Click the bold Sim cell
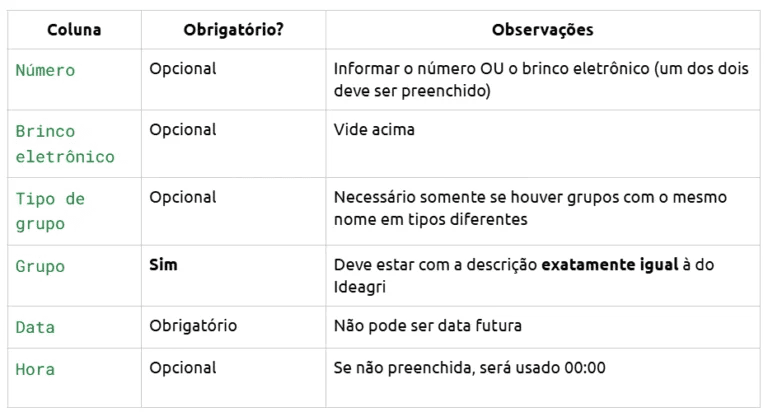The height and width of the screenshot is (412, 768). pos(163,265)
